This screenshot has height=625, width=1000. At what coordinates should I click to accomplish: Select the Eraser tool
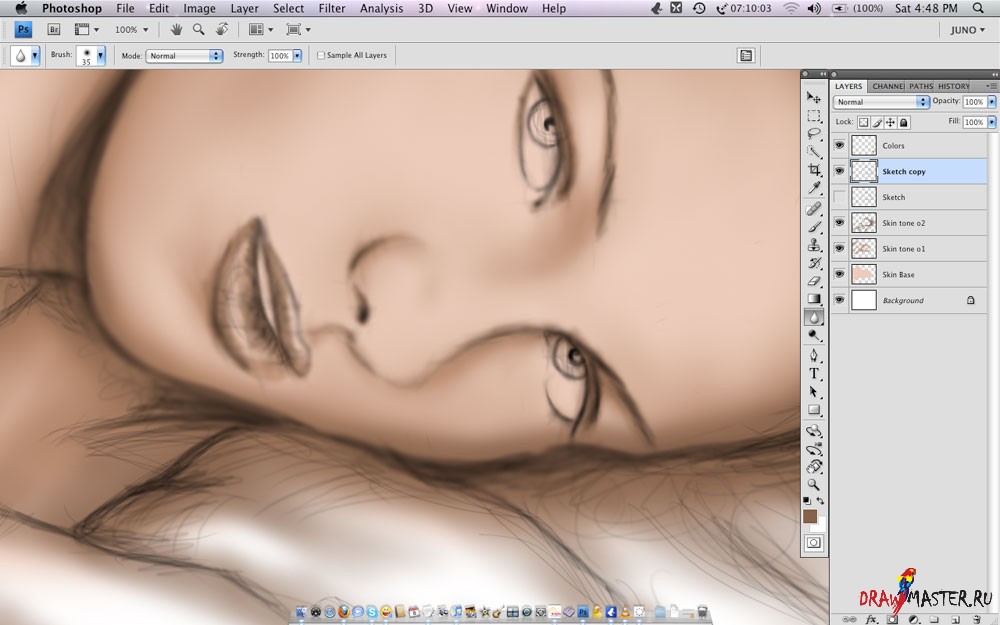click(x=814, y=281)
